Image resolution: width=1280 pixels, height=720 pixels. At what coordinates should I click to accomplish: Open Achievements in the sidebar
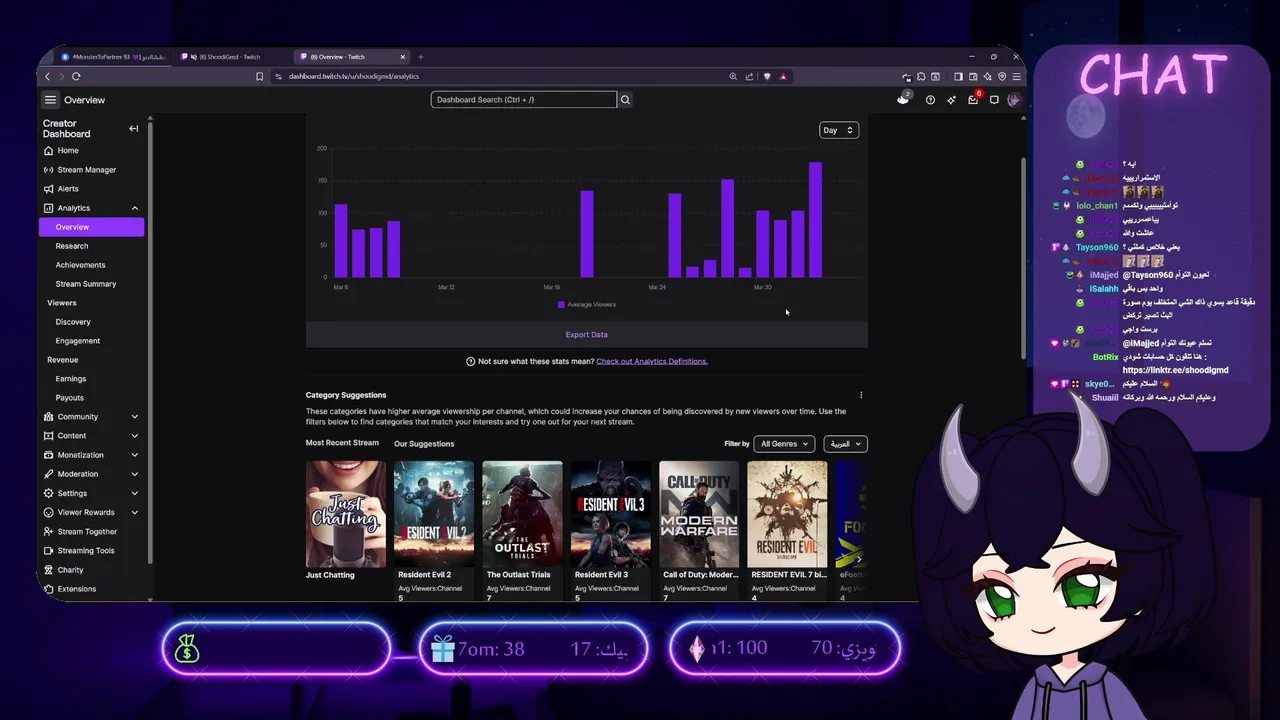point(80,265)
